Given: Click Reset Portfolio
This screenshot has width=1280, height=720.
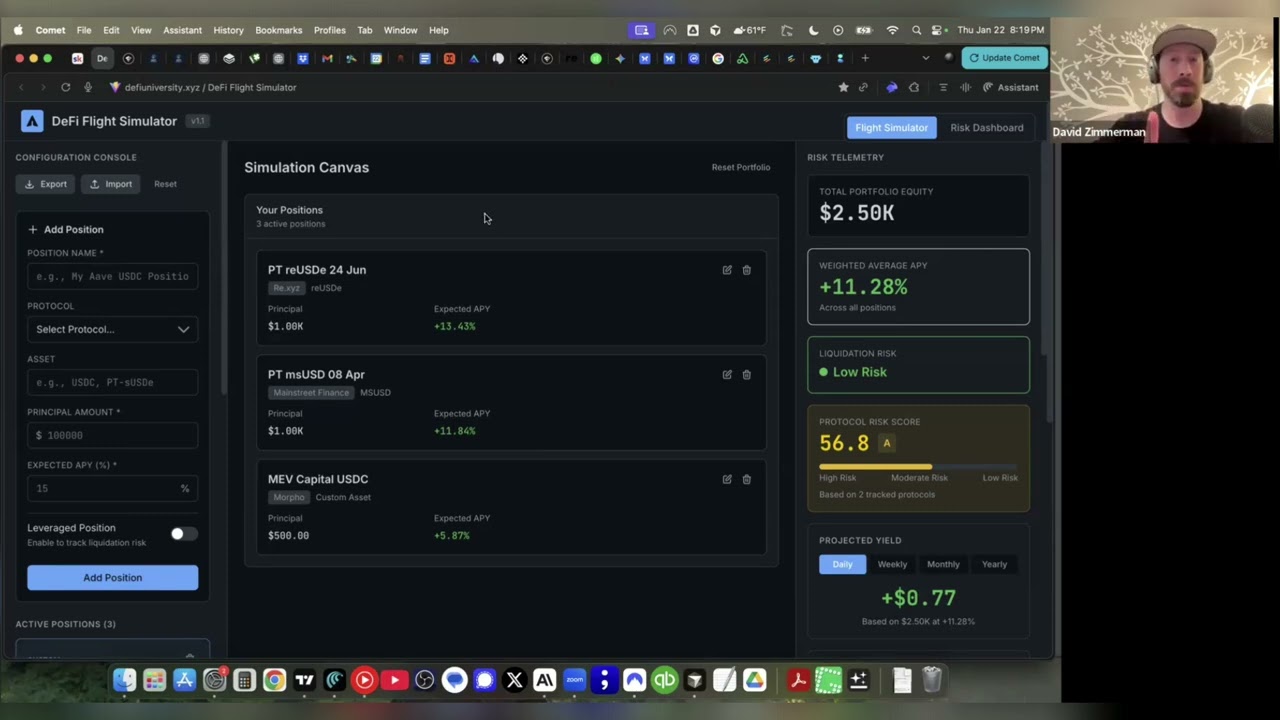Looking at the screenshot, I should click(740, 167).
